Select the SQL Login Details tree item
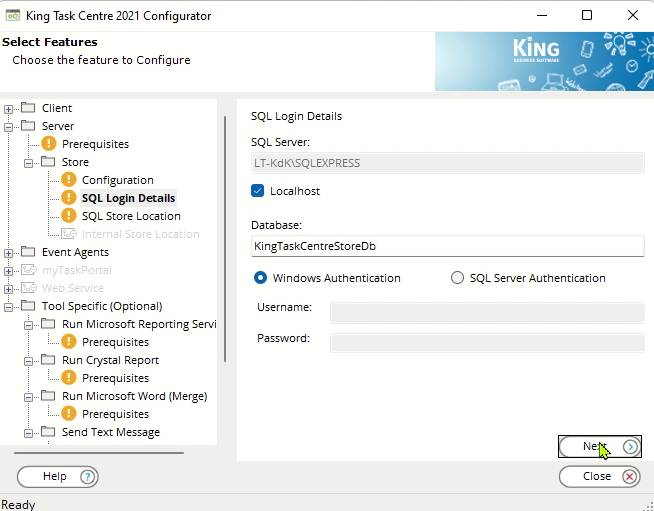Image resolution: width=654 pixels, height=511 pixels. coord(128,198)
